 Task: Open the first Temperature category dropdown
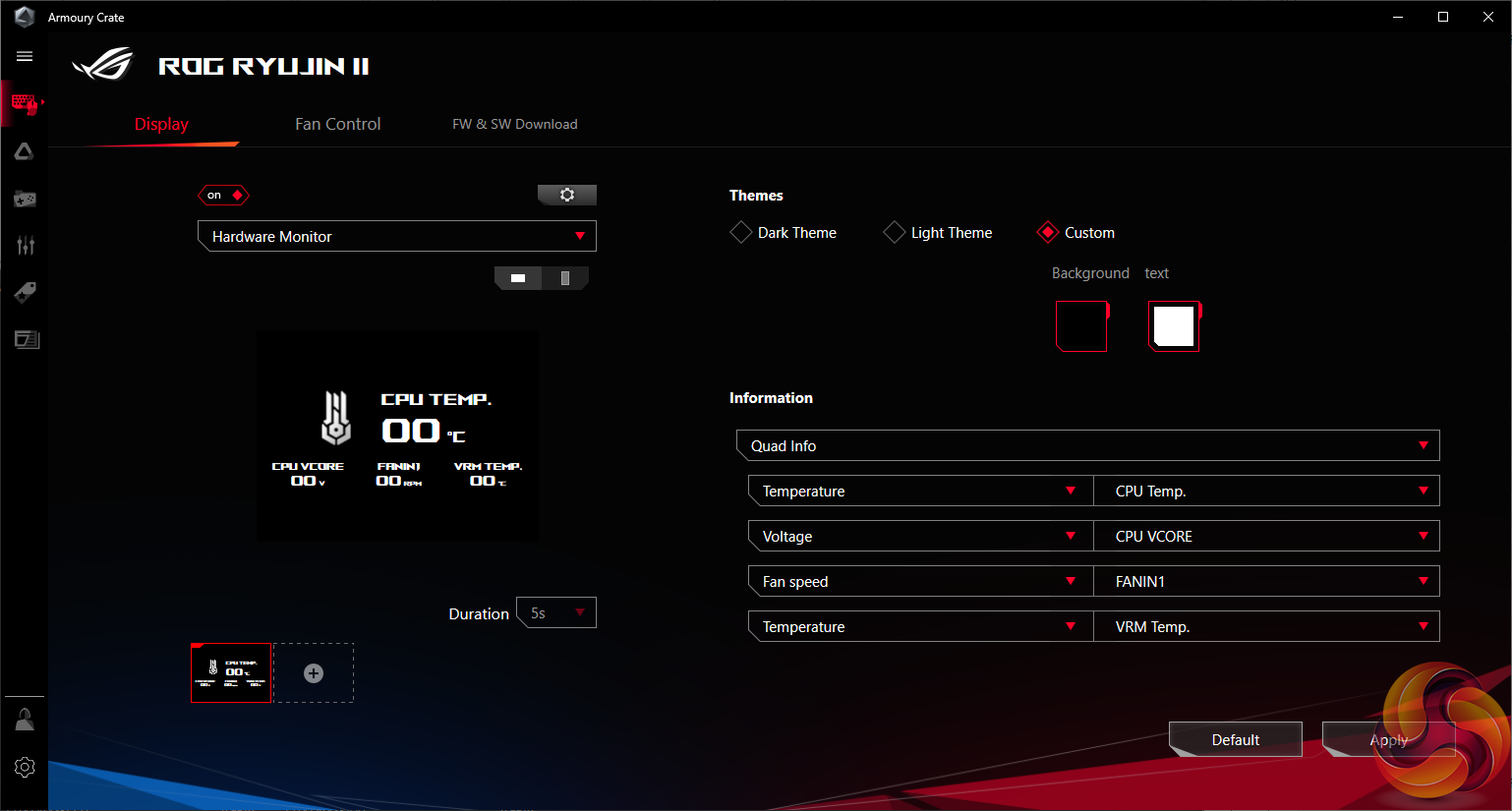[x=920, y=491]
